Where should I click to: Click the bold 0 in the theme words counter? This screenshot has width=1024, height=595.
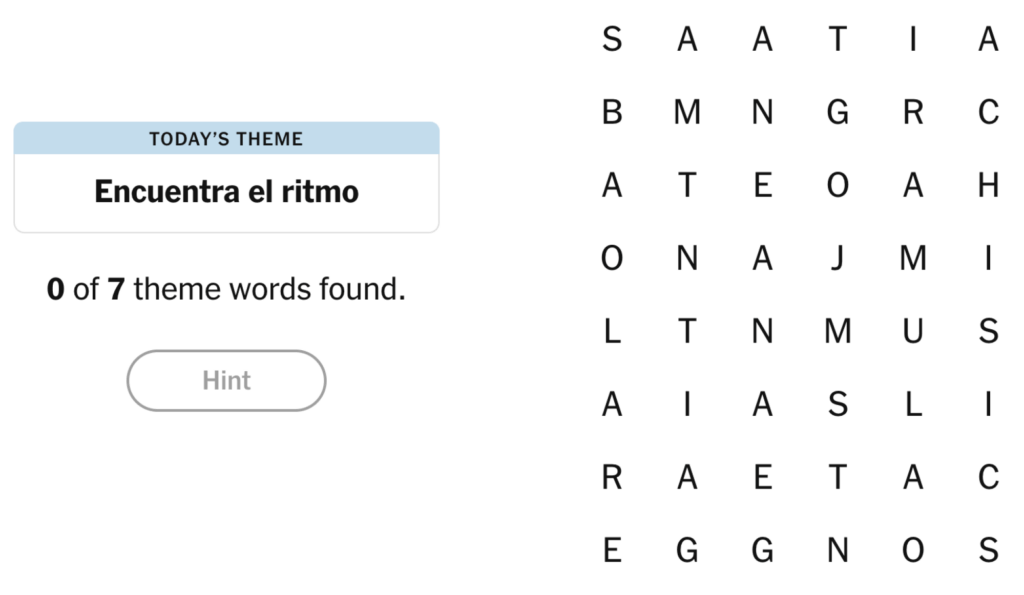55,289
